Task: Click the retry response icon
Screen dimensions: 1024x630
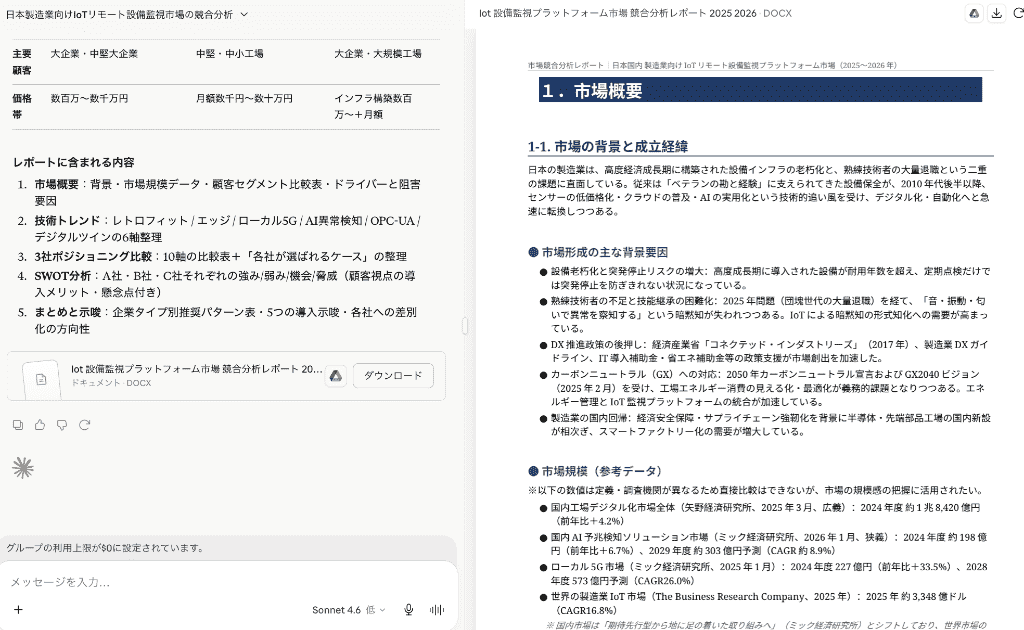Action: 84,425
